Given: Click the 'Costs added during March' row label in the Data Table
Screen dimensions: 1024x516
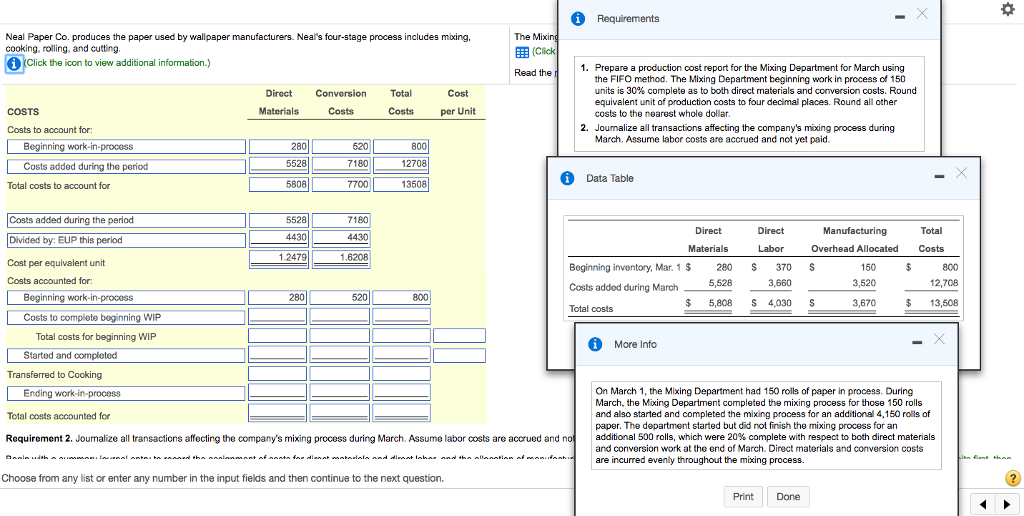Looking at the screenshot, I should pyautogui.click(x=624, y=287).
